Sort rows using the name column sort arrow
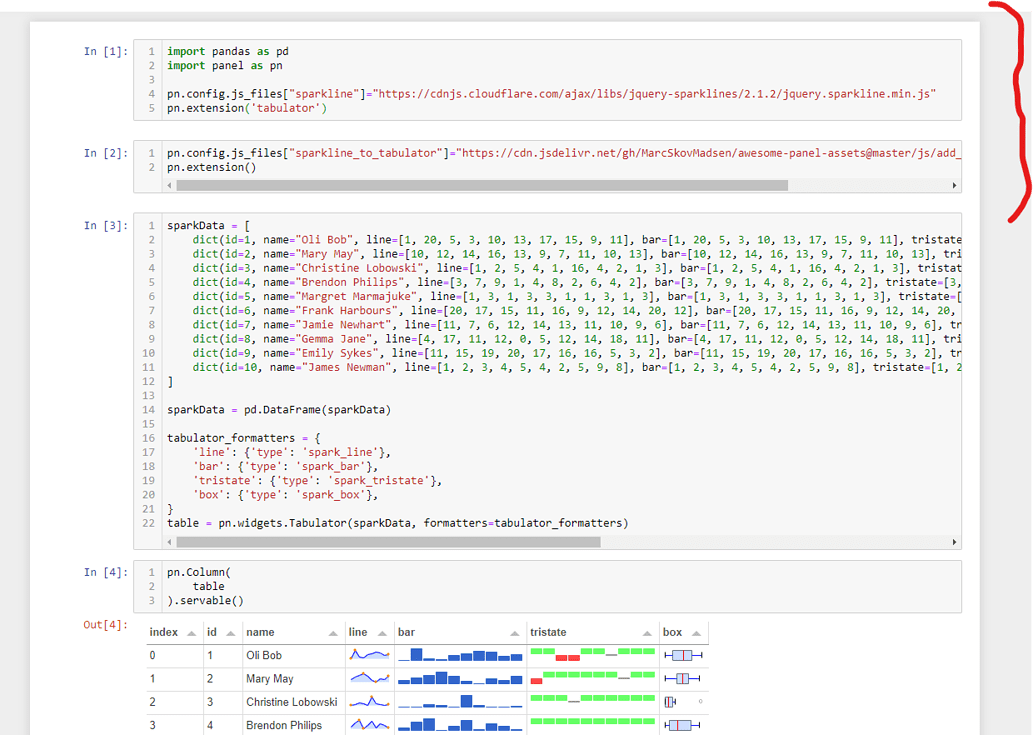 pyautogui.click(x=333, y=632)
